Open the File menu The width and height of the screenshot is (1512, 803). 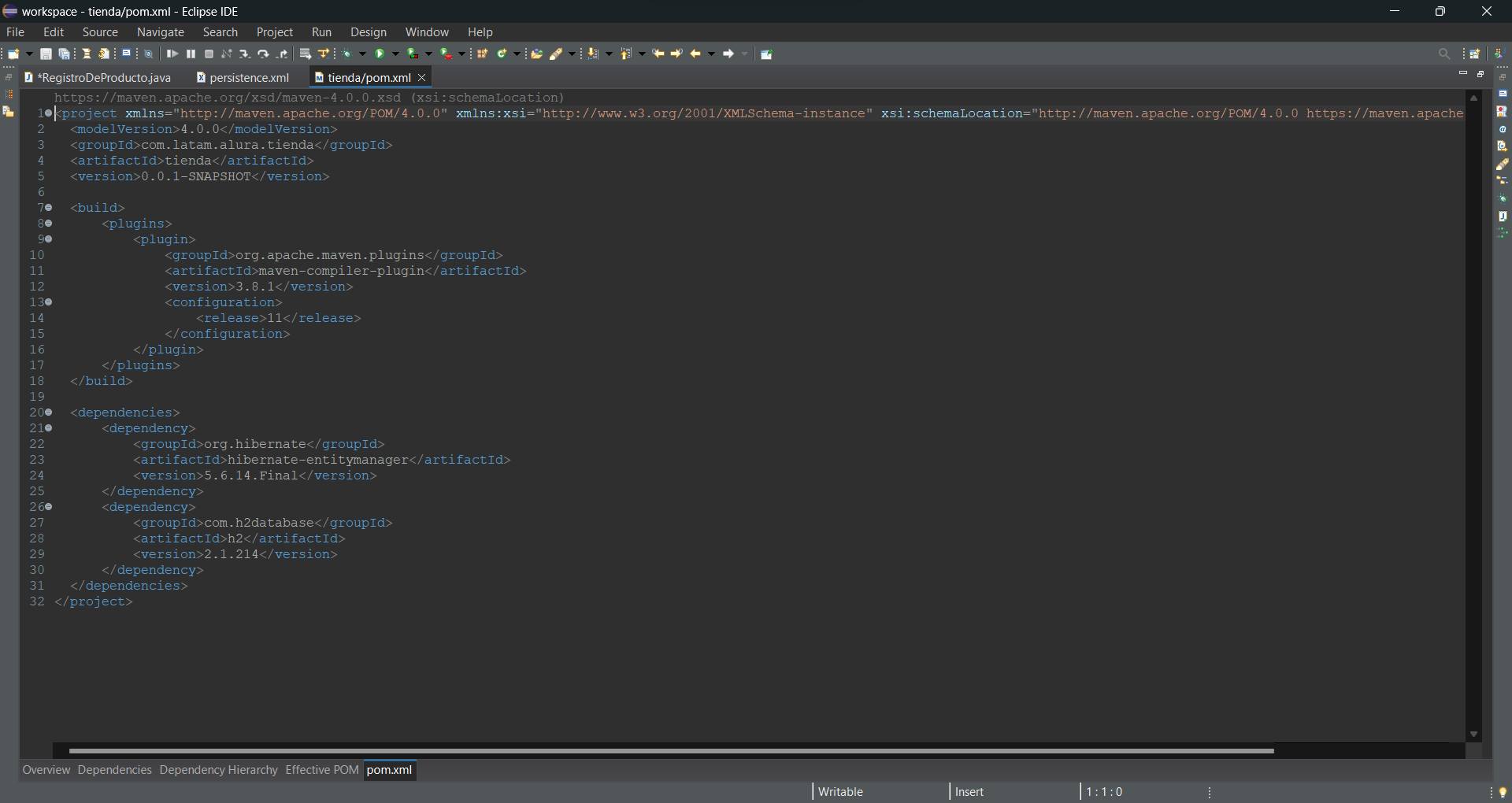tap(15, 32)
